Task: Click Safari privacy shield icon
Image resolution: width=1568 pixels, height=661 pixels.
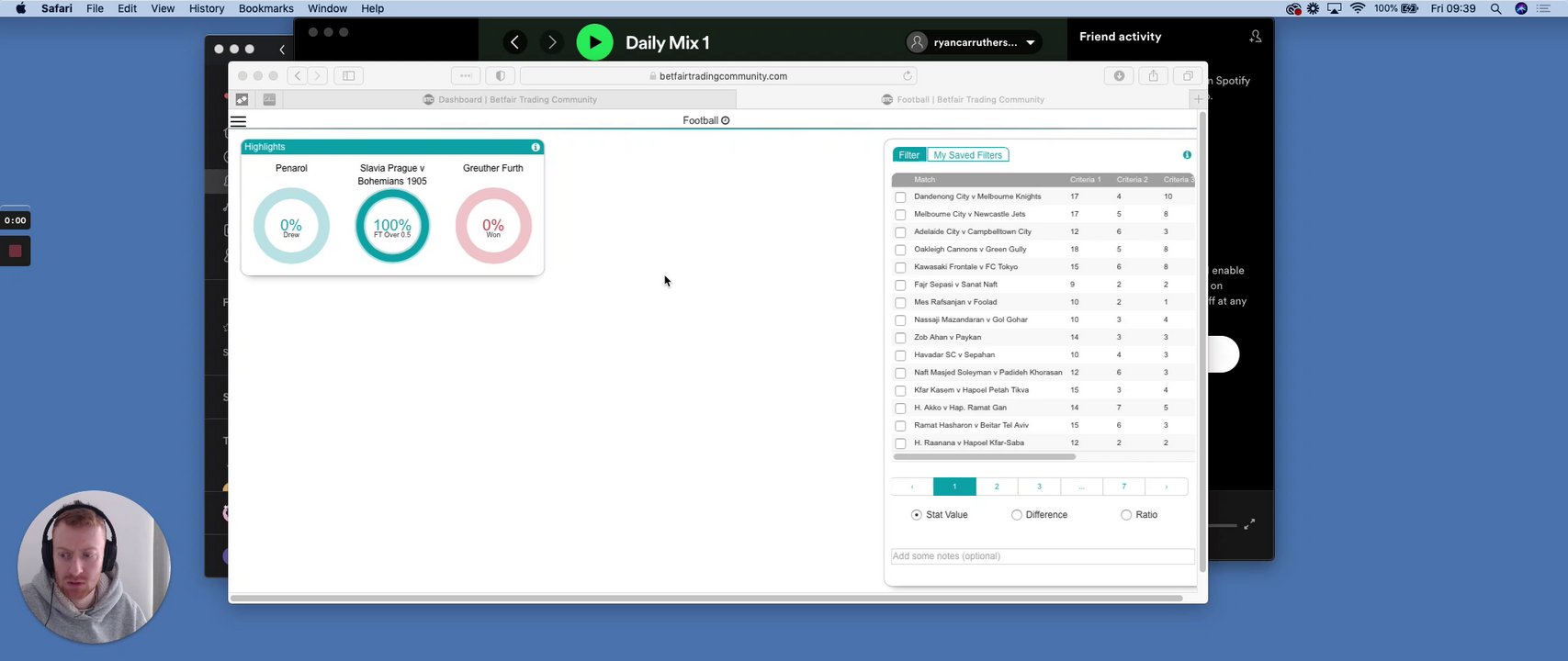Action: pos(501,76)
